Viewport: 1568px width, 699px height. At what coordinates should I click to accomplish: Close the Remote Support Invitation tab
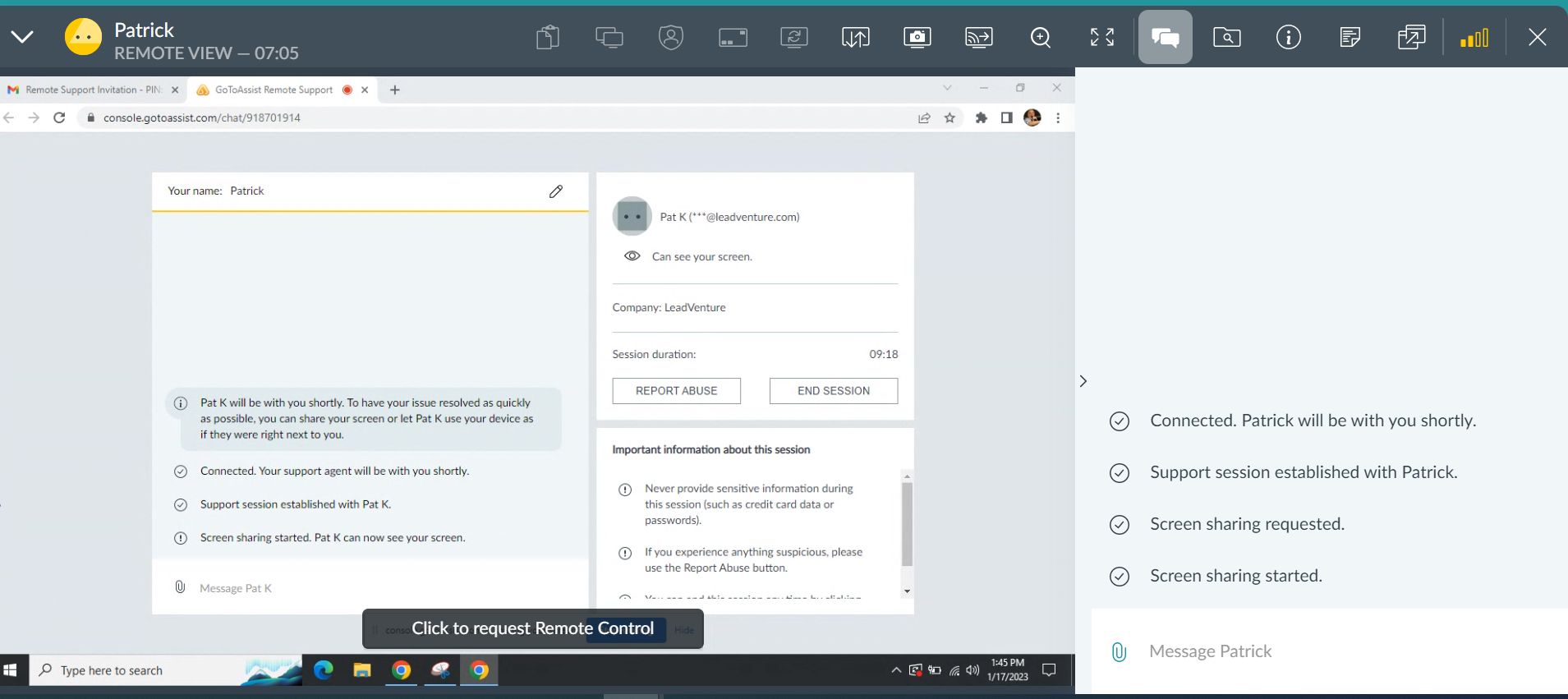pos(174,90)
